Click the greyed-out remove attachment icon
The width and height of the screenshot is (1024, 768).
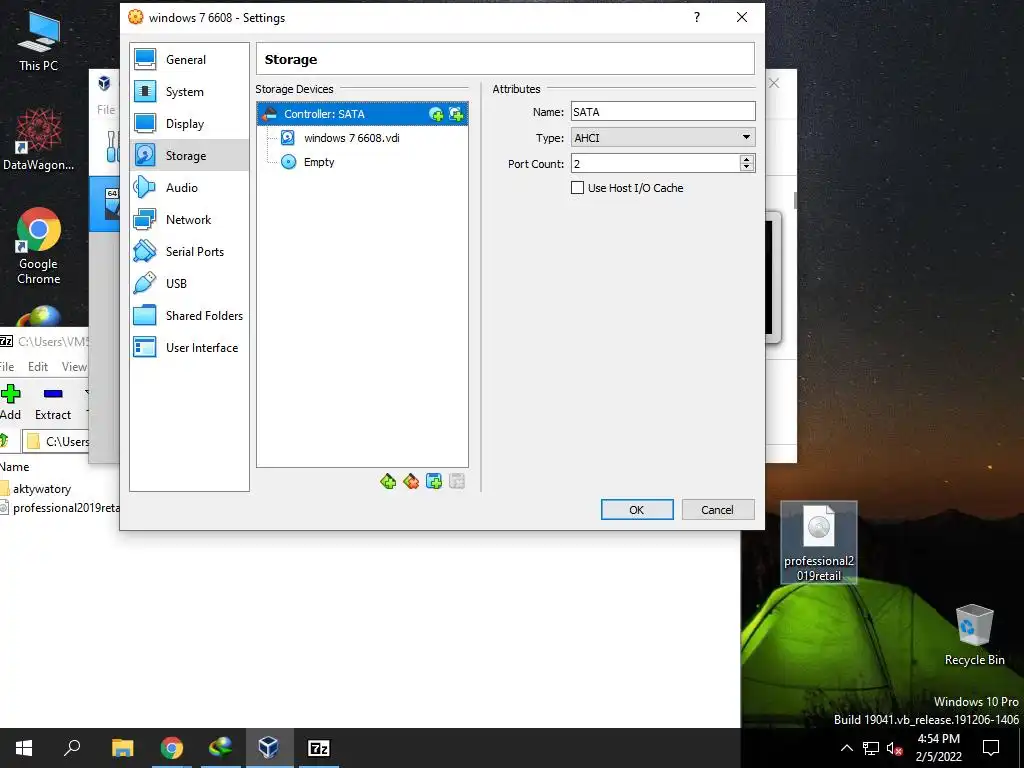(456, 482)
